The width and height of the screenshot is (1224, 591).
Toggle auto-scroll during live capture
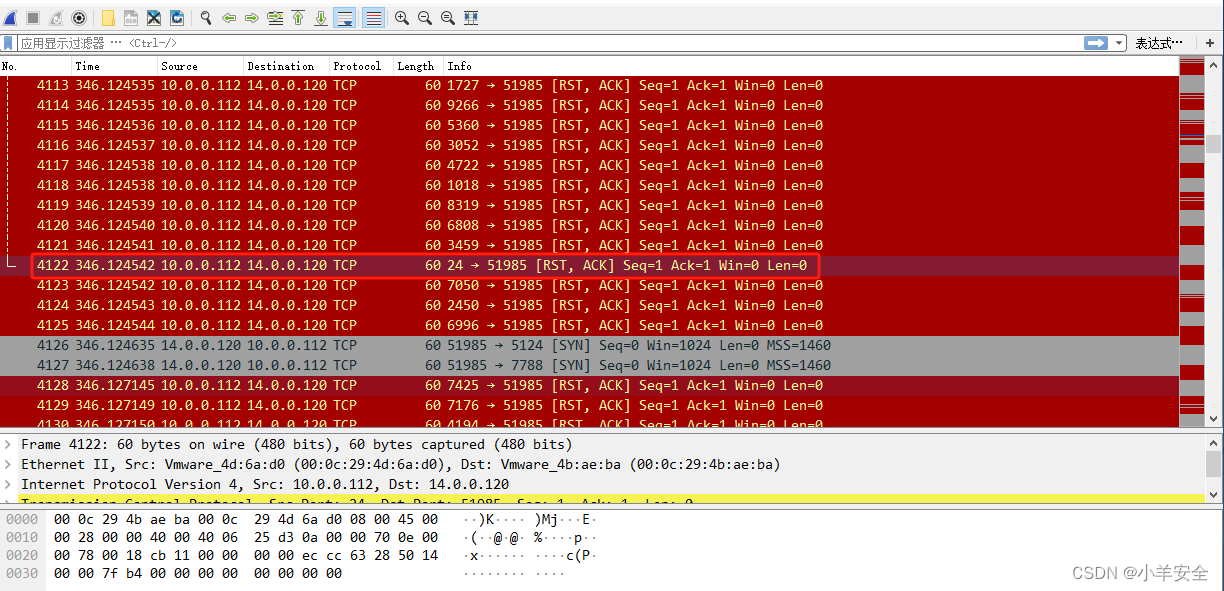343,16
